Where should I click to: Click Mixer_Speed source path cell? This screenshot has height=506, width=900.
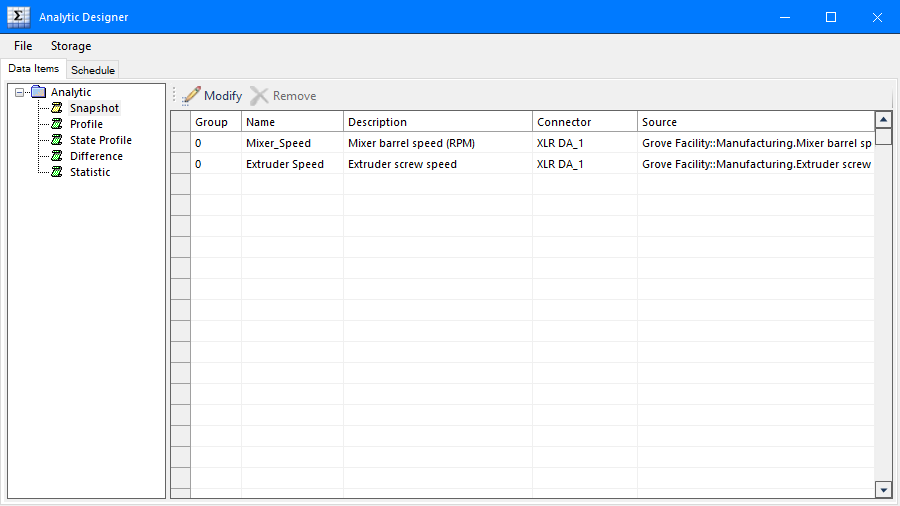[x=755, y=143]
